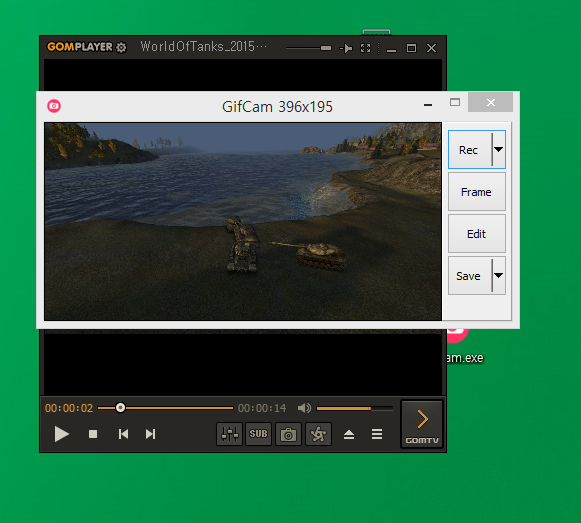Open GOM Player settings gear
The image size is (581, 523).
pos(121,47)
